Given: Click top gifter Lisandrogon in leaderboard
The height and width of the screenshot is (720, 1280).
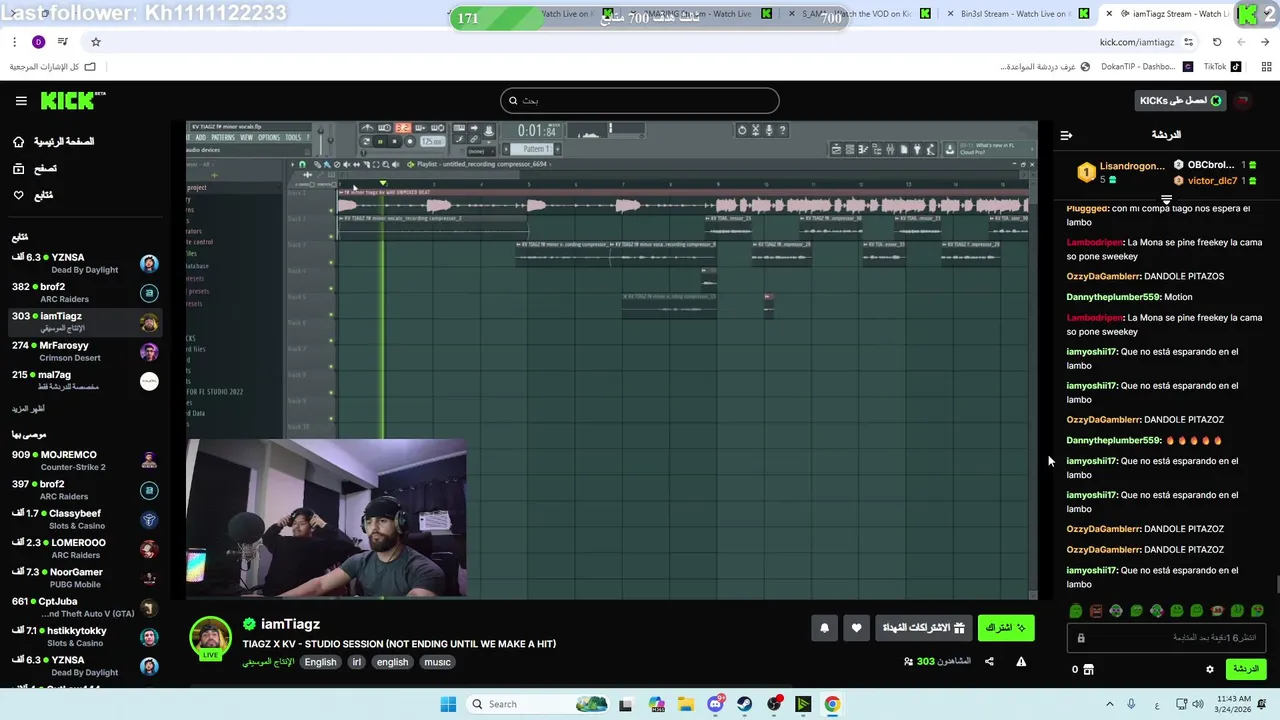Looking at the screenshot, I should click(1120, 172).
